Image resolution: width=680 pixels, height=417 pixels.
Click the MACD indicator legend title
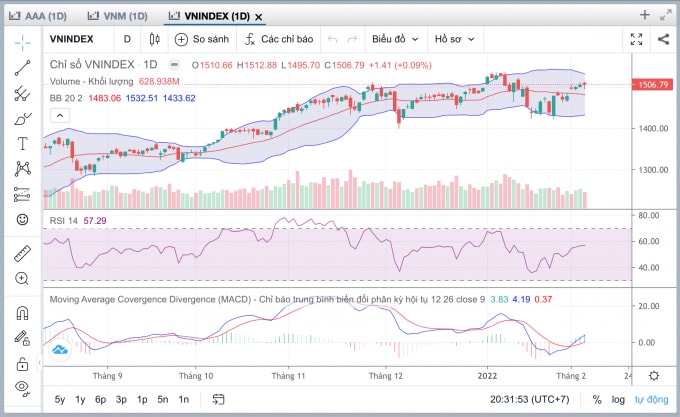point(267,300)
